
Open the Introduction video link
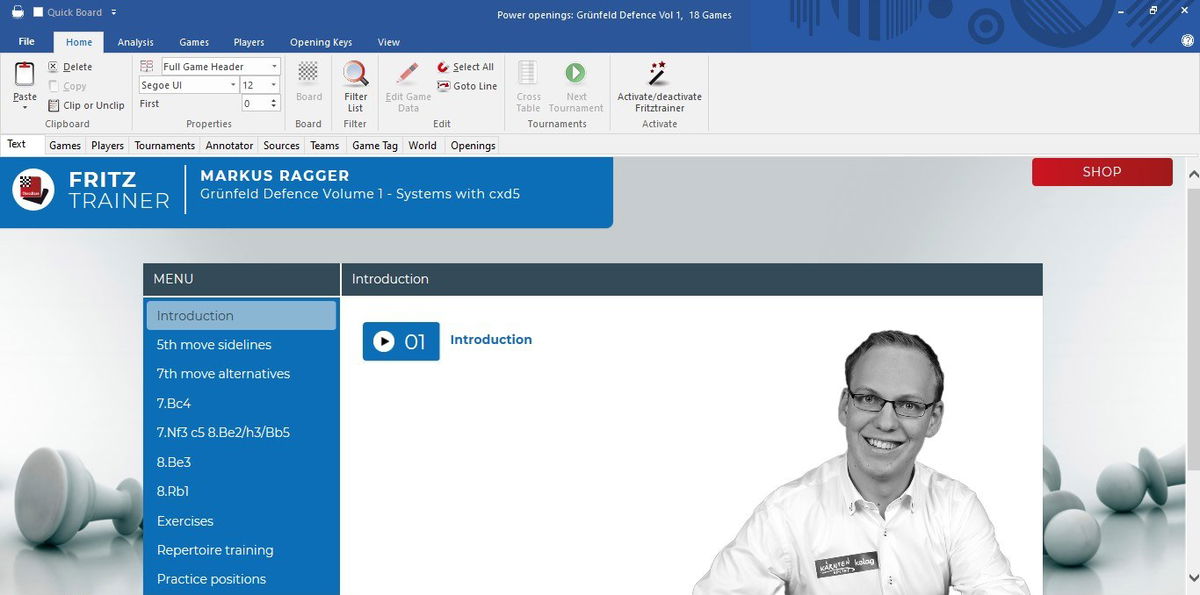tap(491, 340)
